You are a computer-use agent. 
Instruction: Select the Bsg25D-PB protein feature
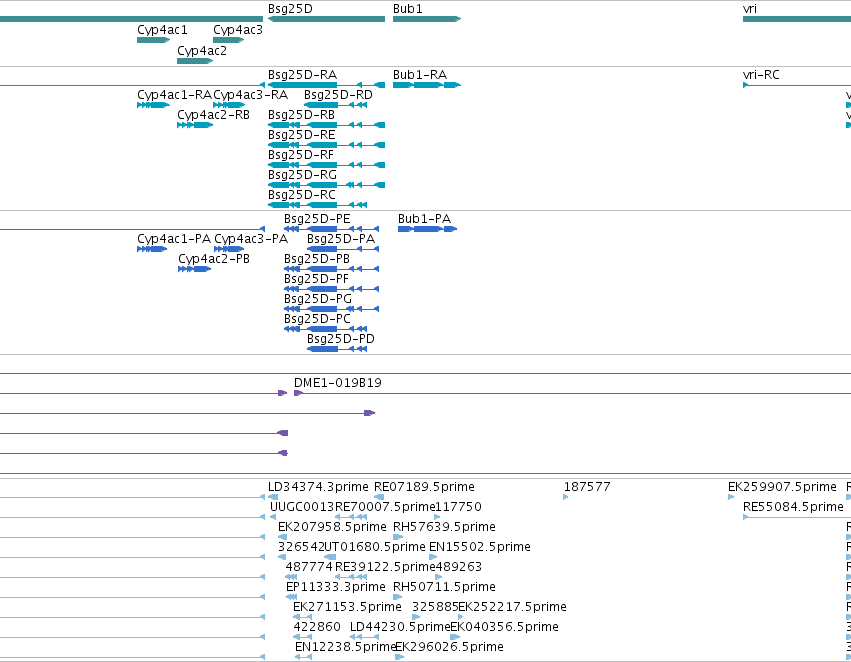pos(331,269)
